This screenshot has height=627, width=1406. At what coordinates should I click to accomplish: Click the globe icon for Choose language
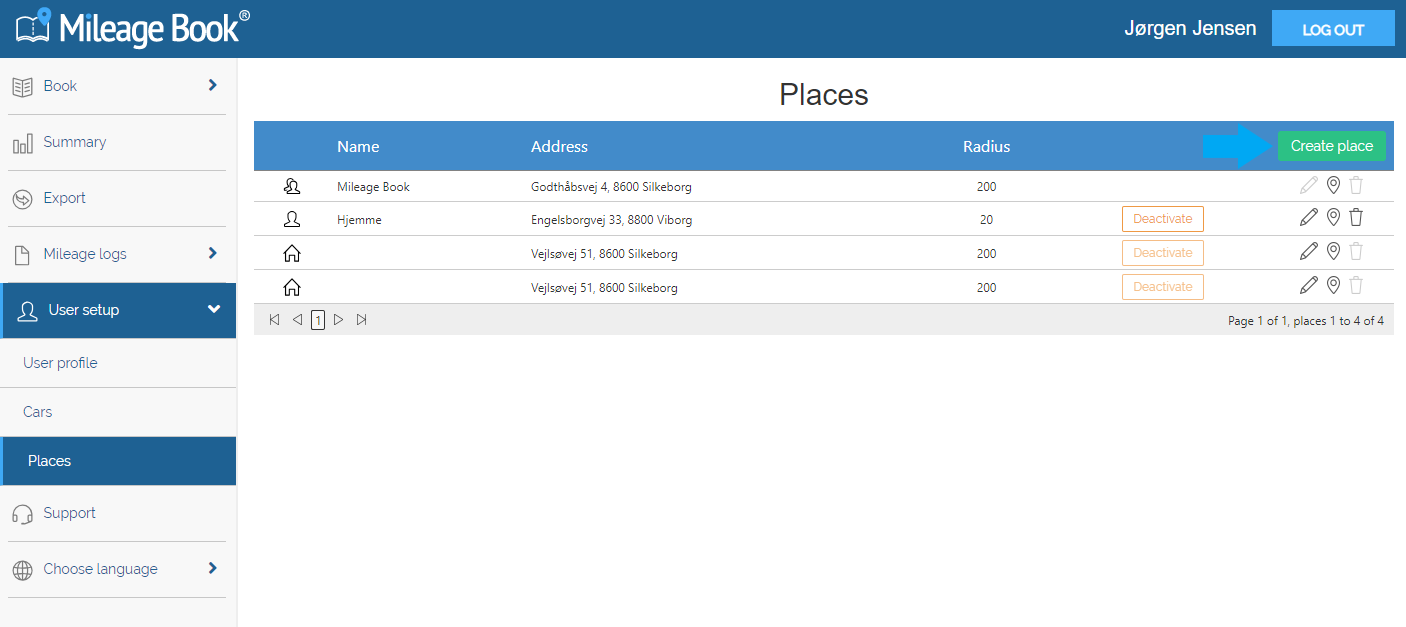[x=22, y=570]
